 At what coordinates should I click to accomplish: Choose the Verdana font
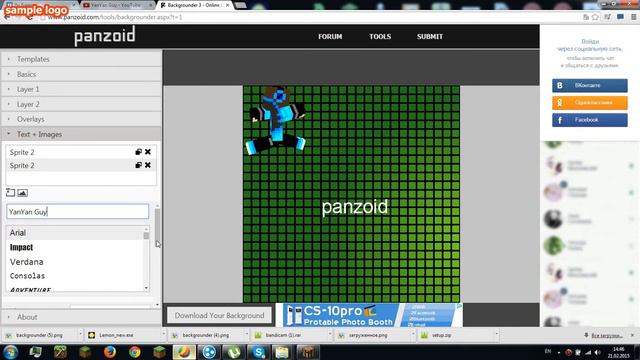click(76, 262)
